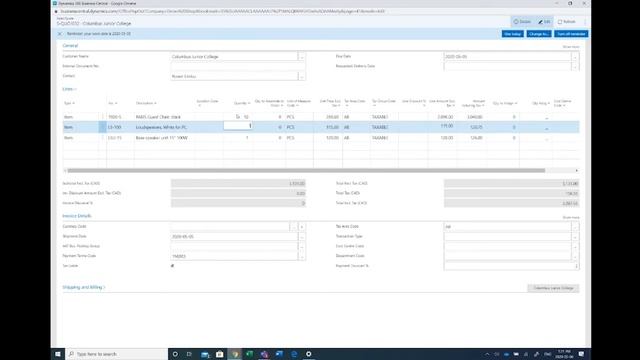Open the Requested Delivery Date picker

click(575, 66)
